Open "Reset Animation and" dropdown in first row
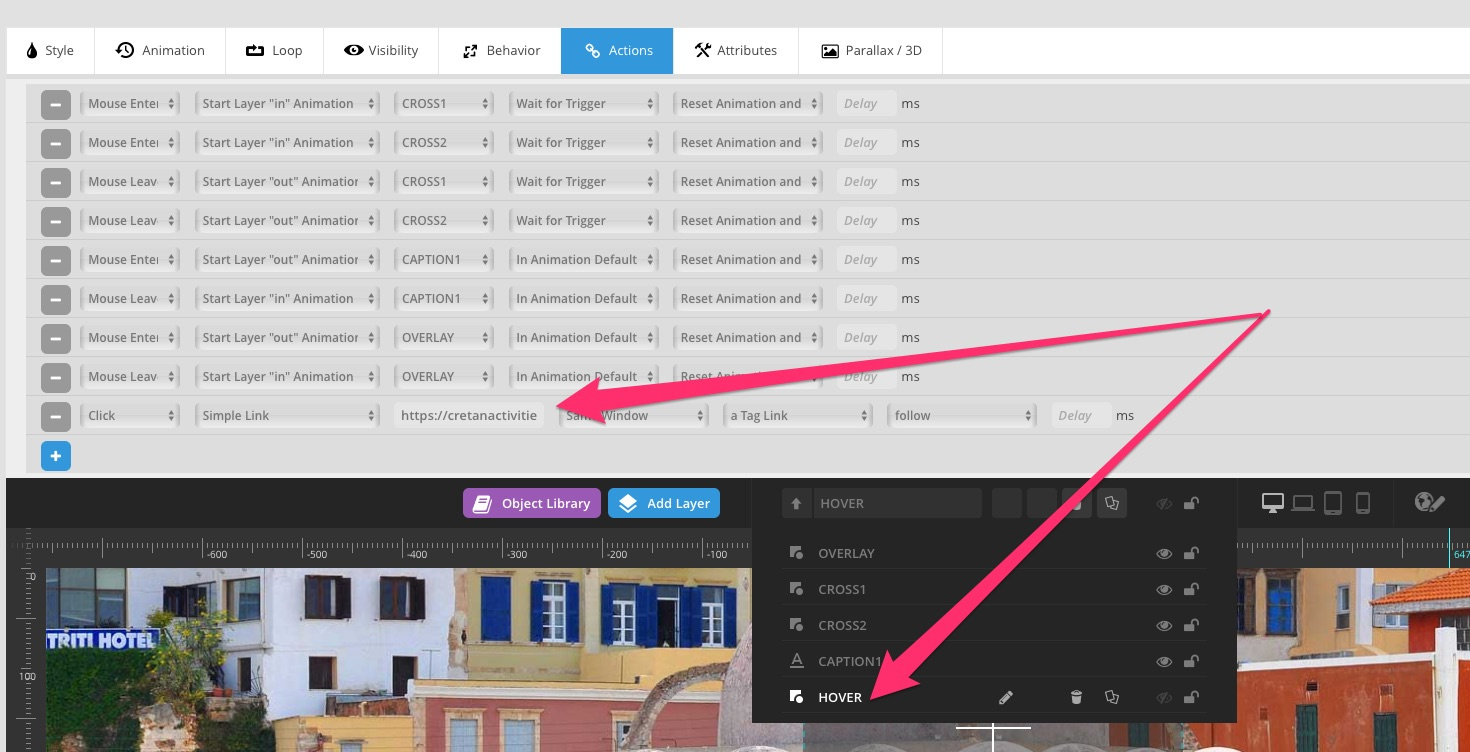Image resolution: width=1470 pixels, height=752 pixels. [x=747, y=104]
